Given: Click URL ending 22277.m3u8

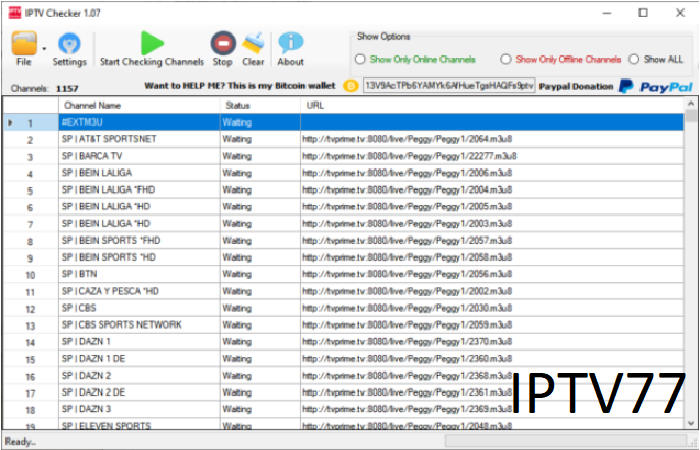Looking at the screenshot, I should (492, 156).
